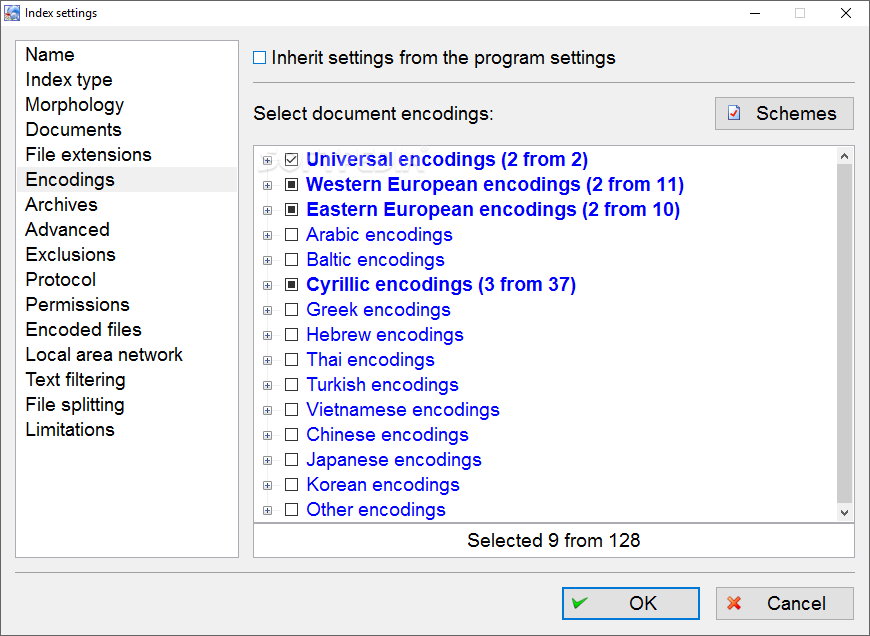This screenshot has width=870, height=636.
Task: Expand the Cyrillic encodings tree node
Action: coord(267,285)
